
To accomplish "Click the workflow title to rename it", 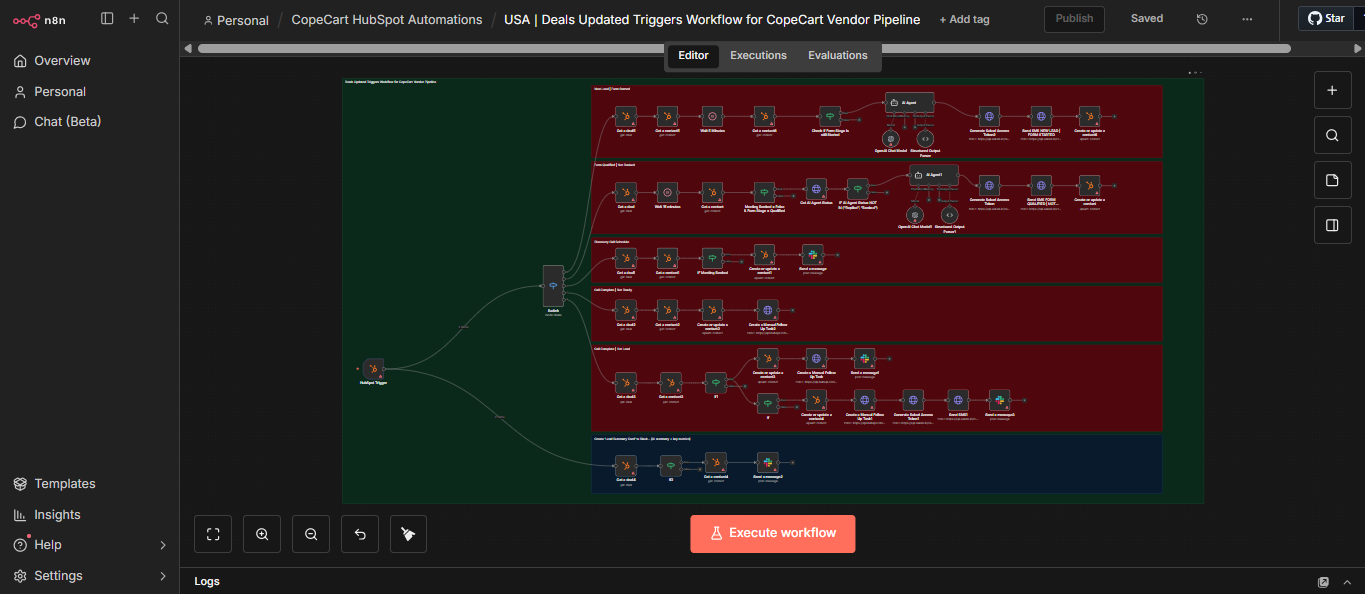I will (x=712, y=20).
